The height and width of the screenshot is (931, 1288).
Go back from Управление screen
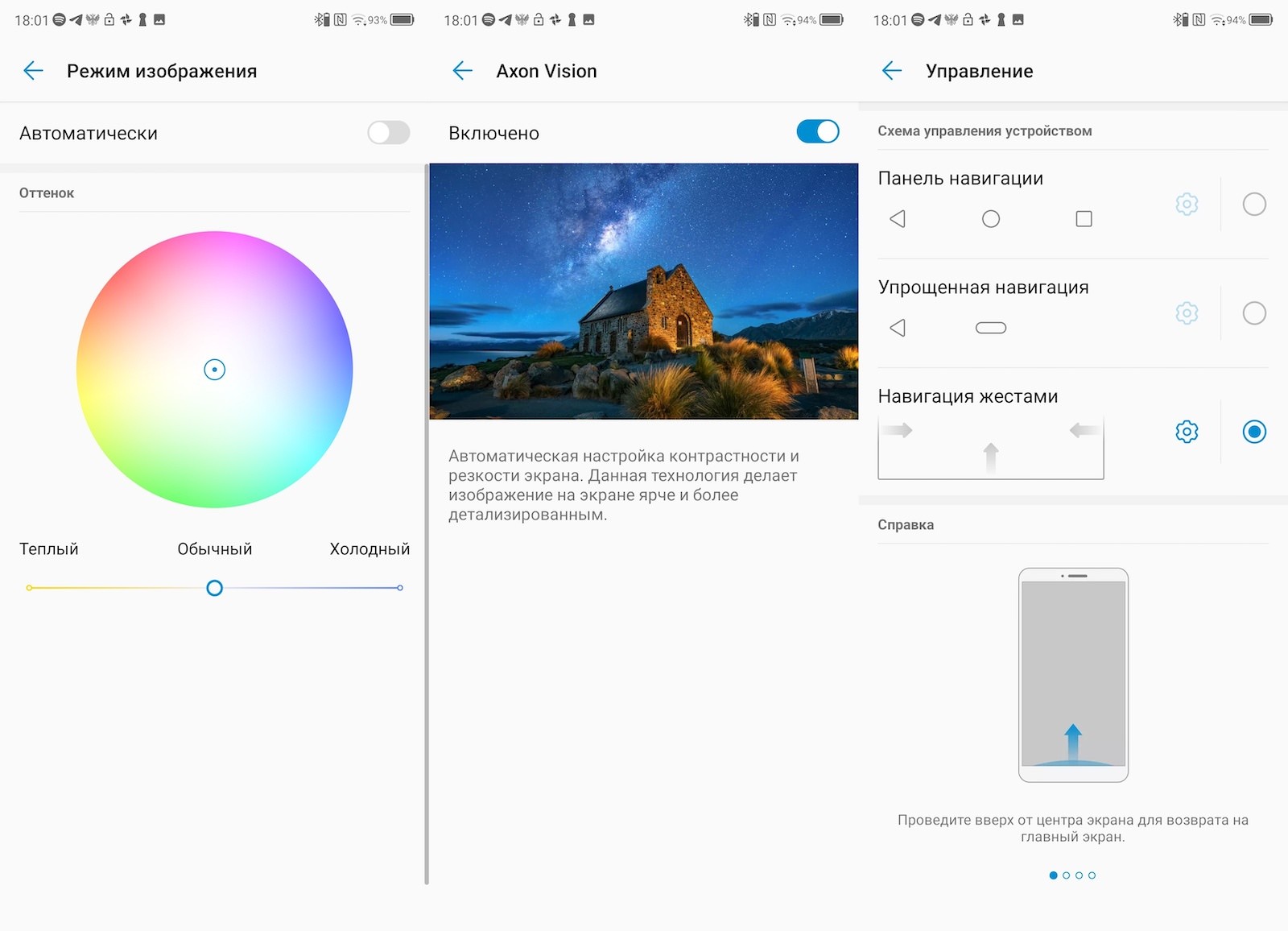892,71
